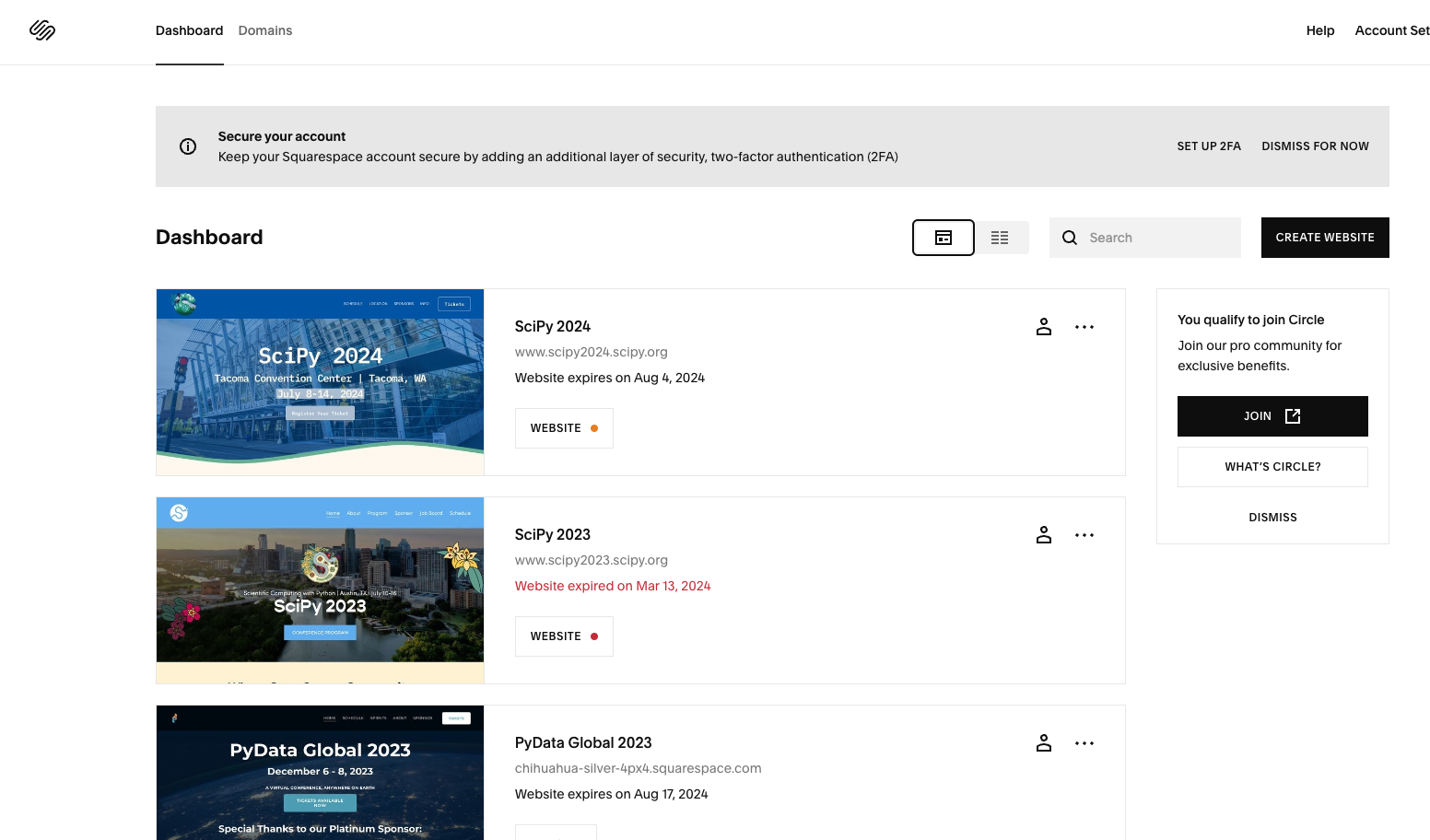
Task: Switch to the Domains tab
Action: 265,30
